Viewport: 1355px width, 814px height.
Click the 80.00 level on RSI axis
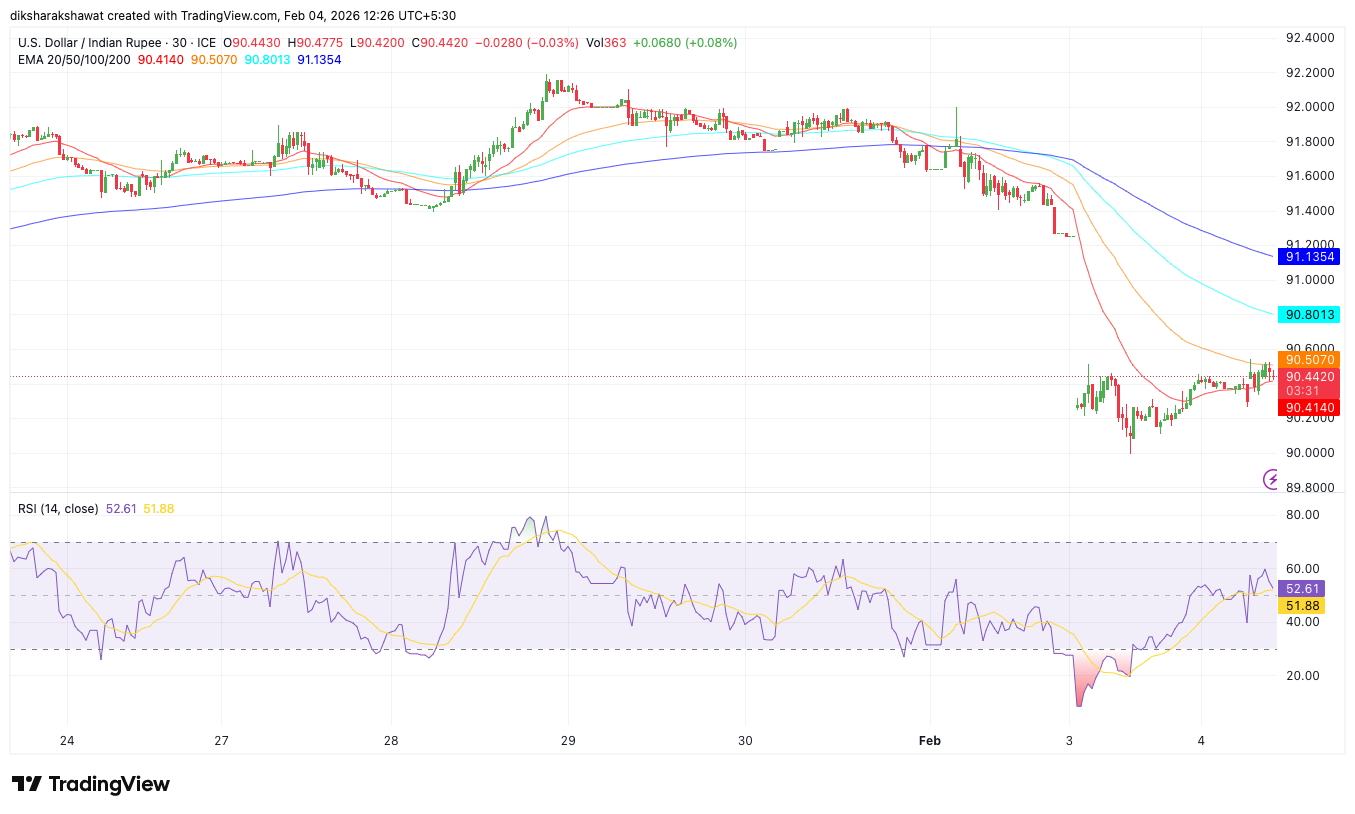coord(1302,515)
